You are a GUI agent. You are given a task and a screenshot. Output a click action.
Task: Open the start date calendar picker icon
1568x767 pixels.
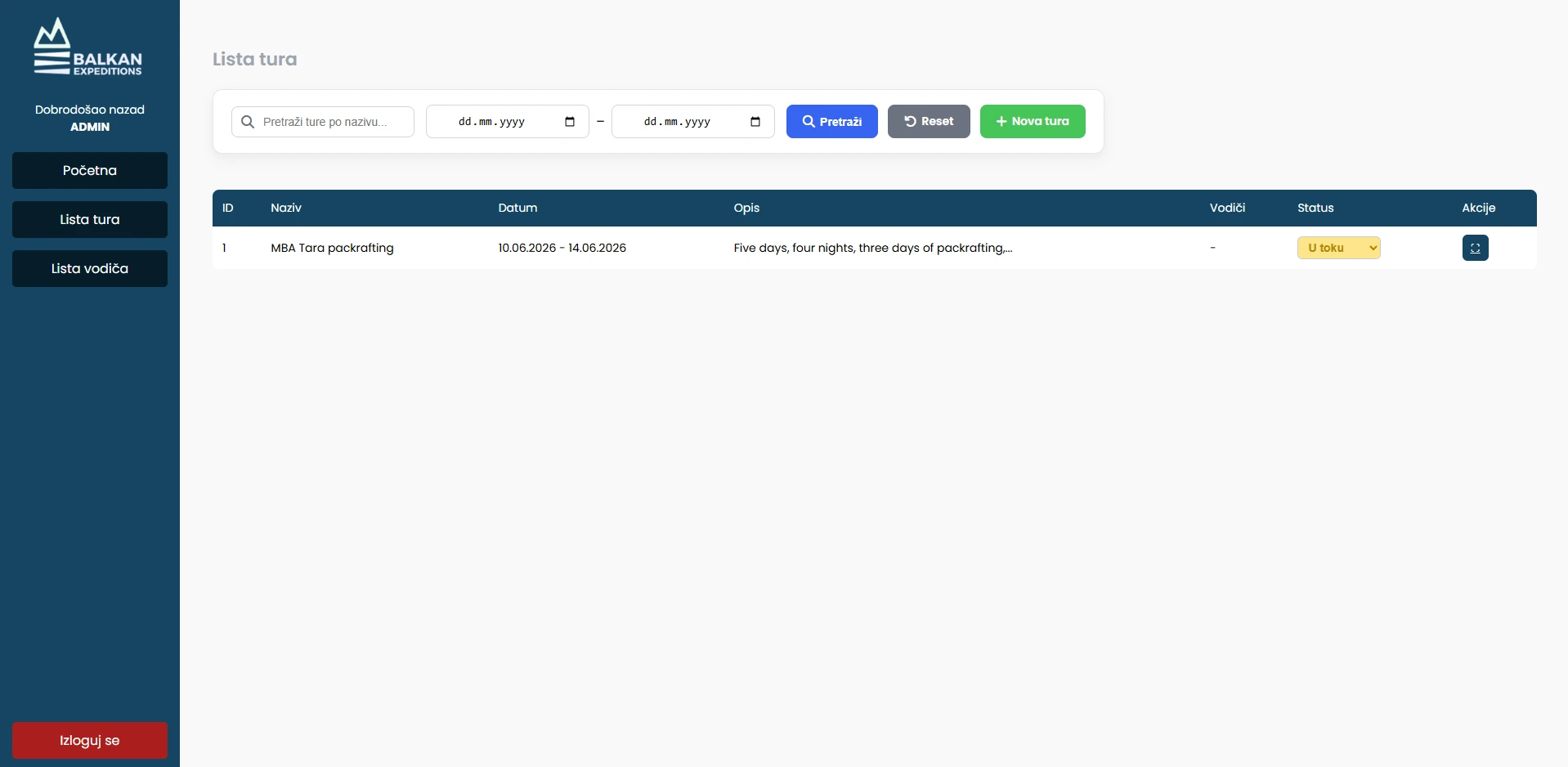pos(570,122)
